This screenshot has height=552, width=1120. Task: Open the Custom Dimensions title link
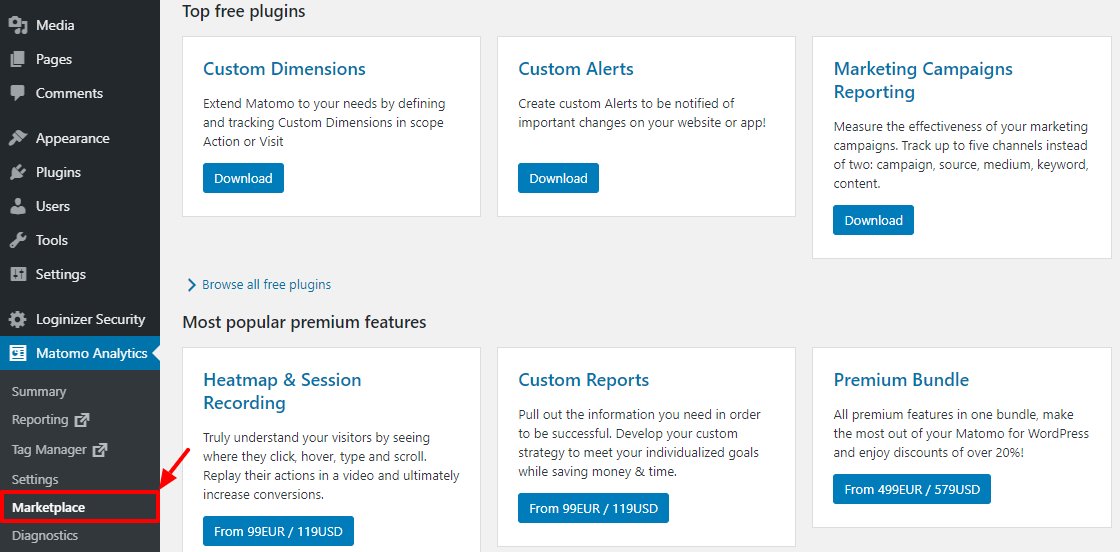tap(284, 69)
